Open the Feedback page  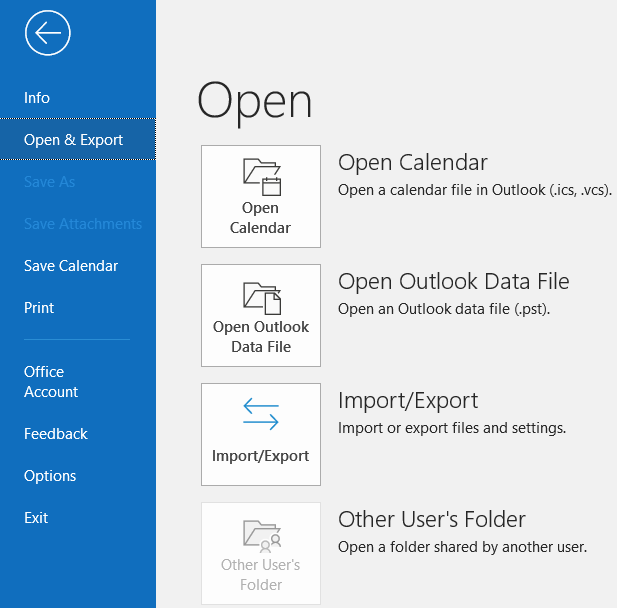click(x=78, y=434)
